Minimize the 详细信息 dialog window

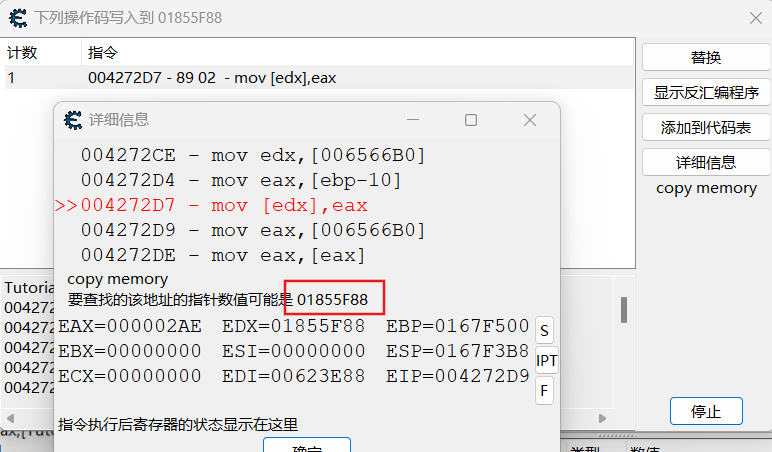click(413, 120)
